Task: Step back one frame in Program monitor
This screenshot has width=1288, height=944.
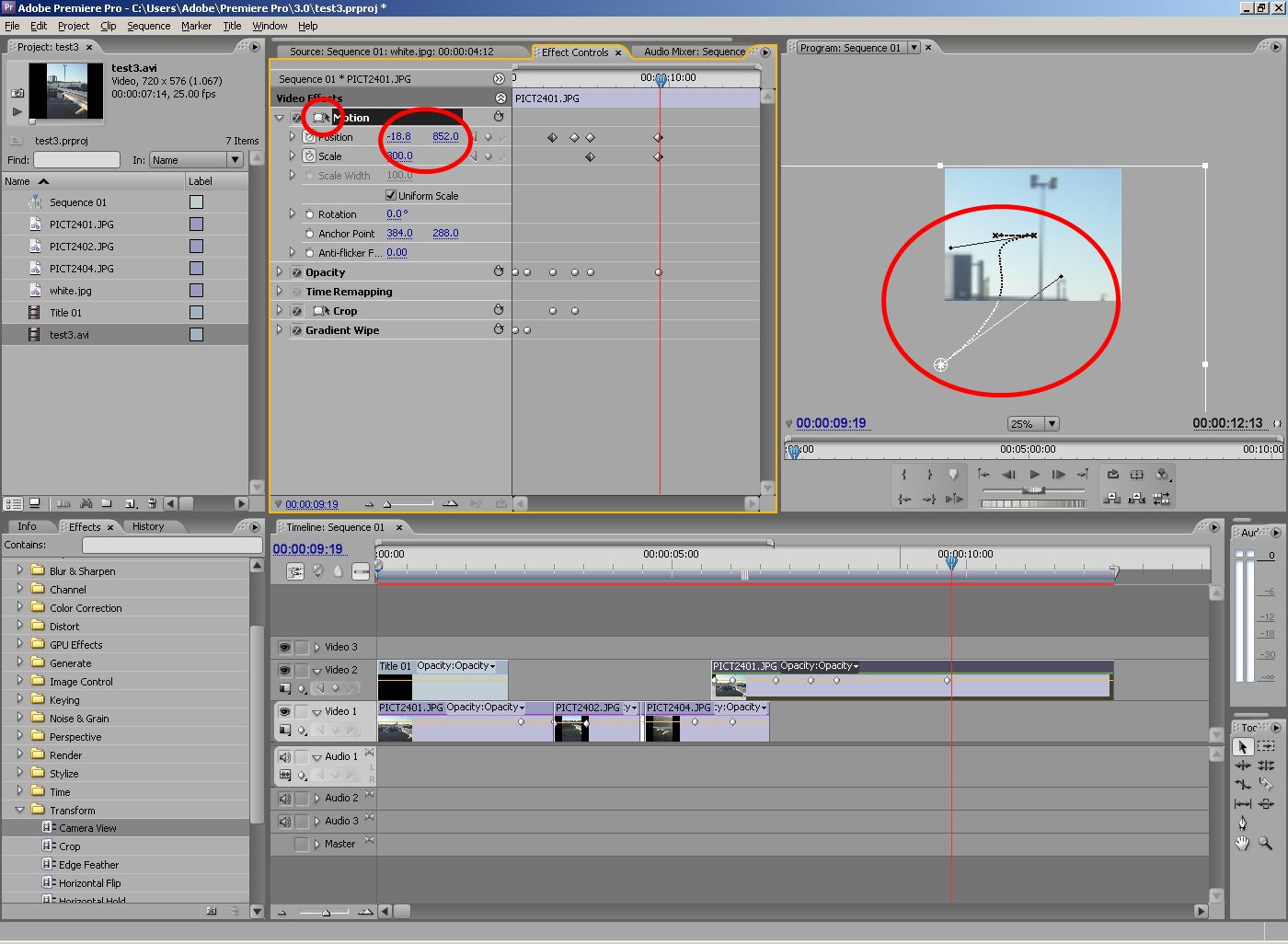Action: [x=1009, y=475]
